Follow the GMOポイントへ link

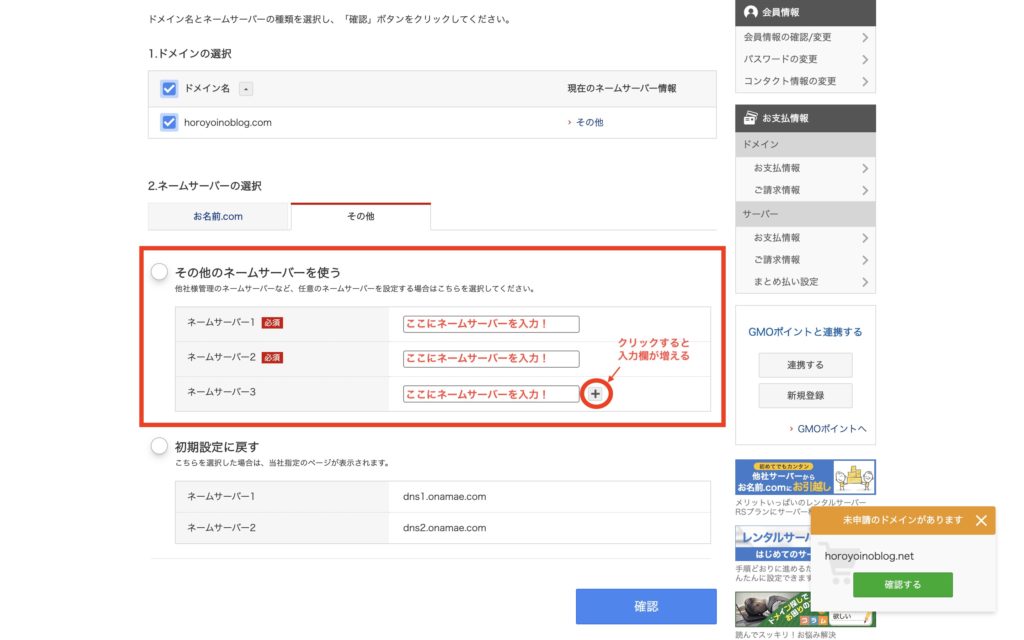point(831,428)
